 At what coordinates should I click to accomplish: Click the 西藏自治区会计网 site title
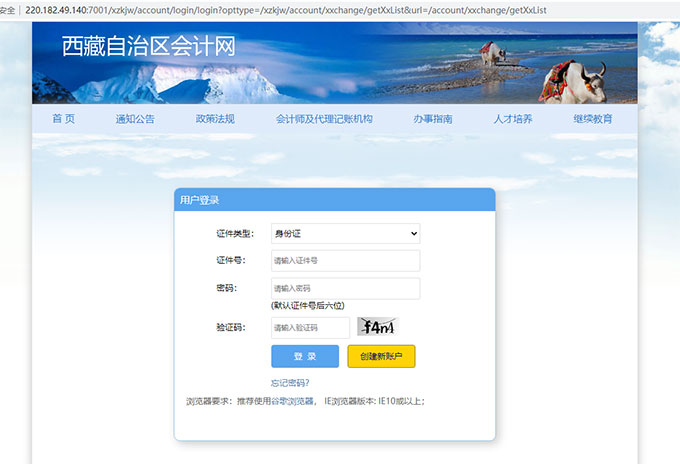148,46
